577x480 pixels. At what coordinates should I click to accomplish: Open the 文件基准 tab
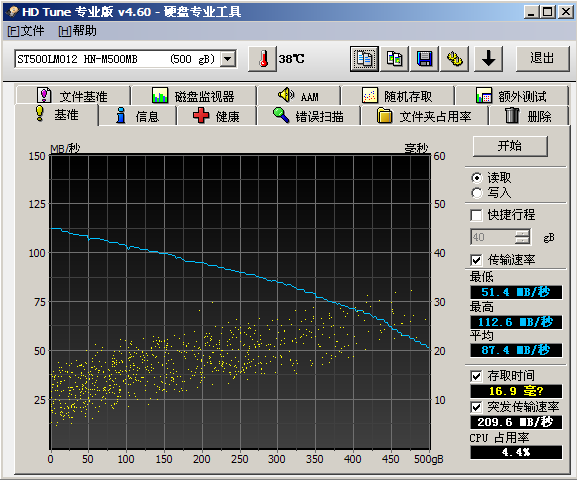pyautogui.click(x=72, y=96)
